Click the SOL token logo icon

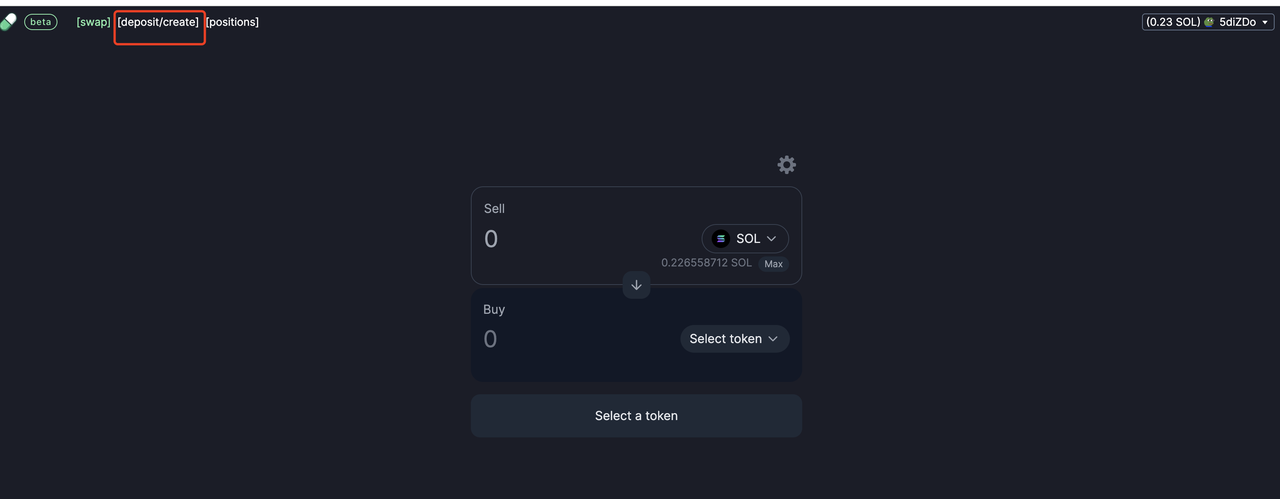coord(721,239)
